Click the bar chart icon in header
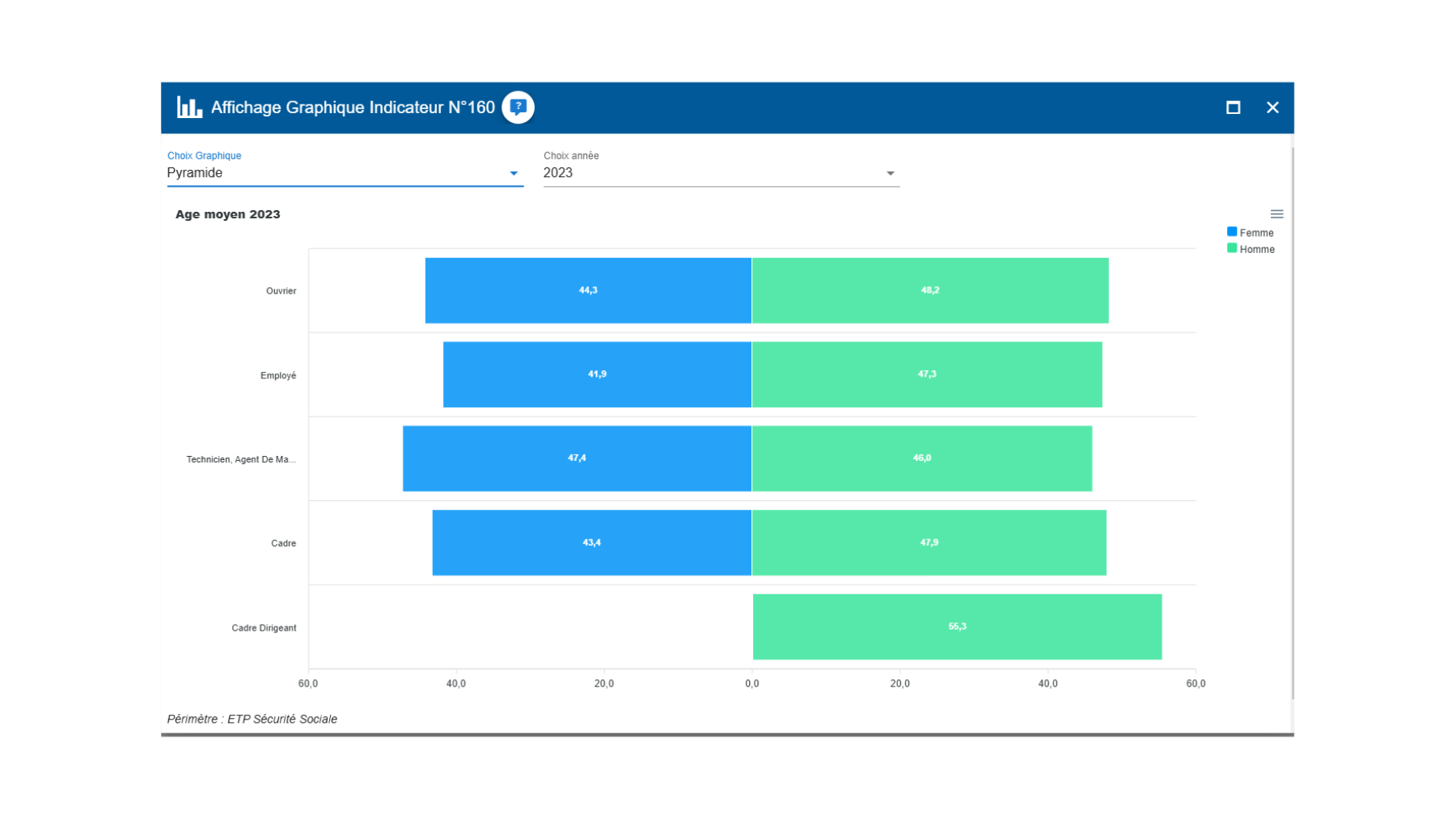This screenshot has height=819, width=1456. 189,108
